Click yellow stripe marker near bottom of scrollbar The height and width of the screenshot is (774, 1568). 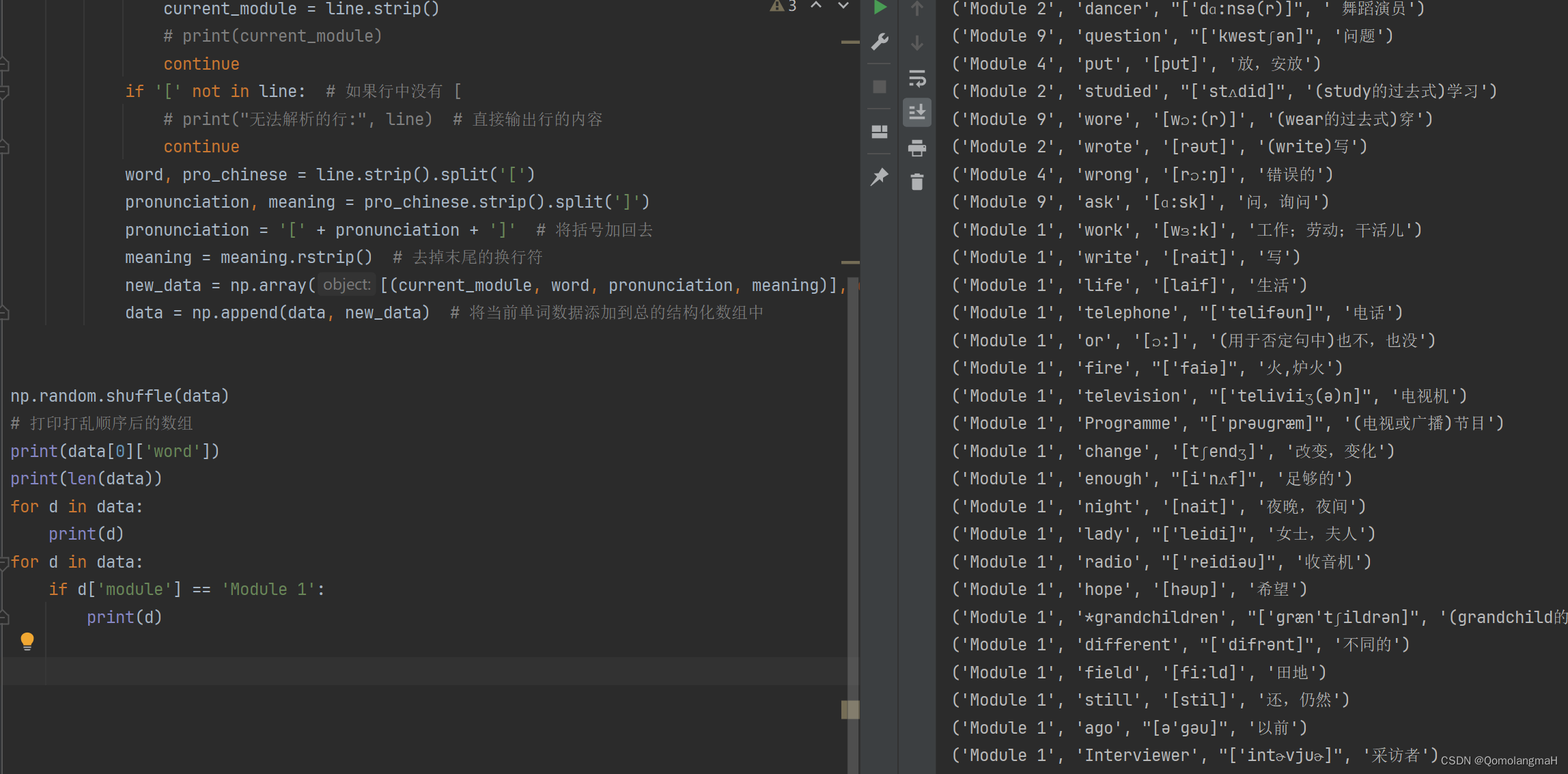coord(850,710)
